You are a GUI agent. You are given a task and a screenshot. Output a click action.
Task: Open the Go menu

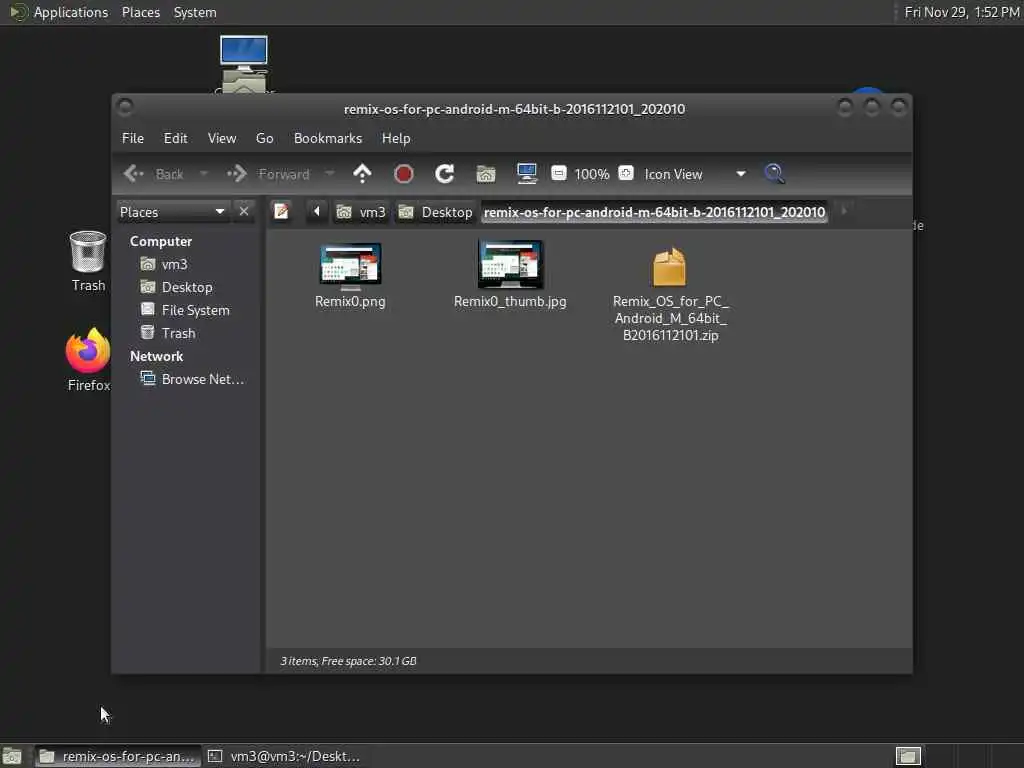click(x=264, y=138)
